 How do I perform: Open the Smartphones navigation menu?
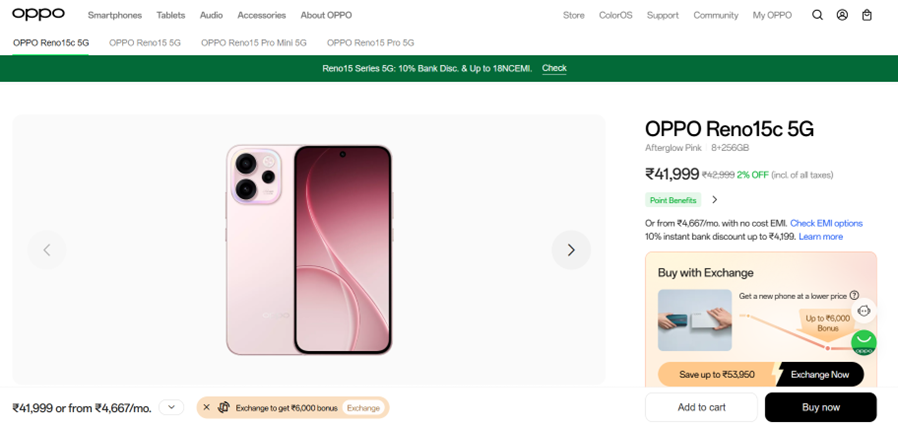(x=115, y=15)
